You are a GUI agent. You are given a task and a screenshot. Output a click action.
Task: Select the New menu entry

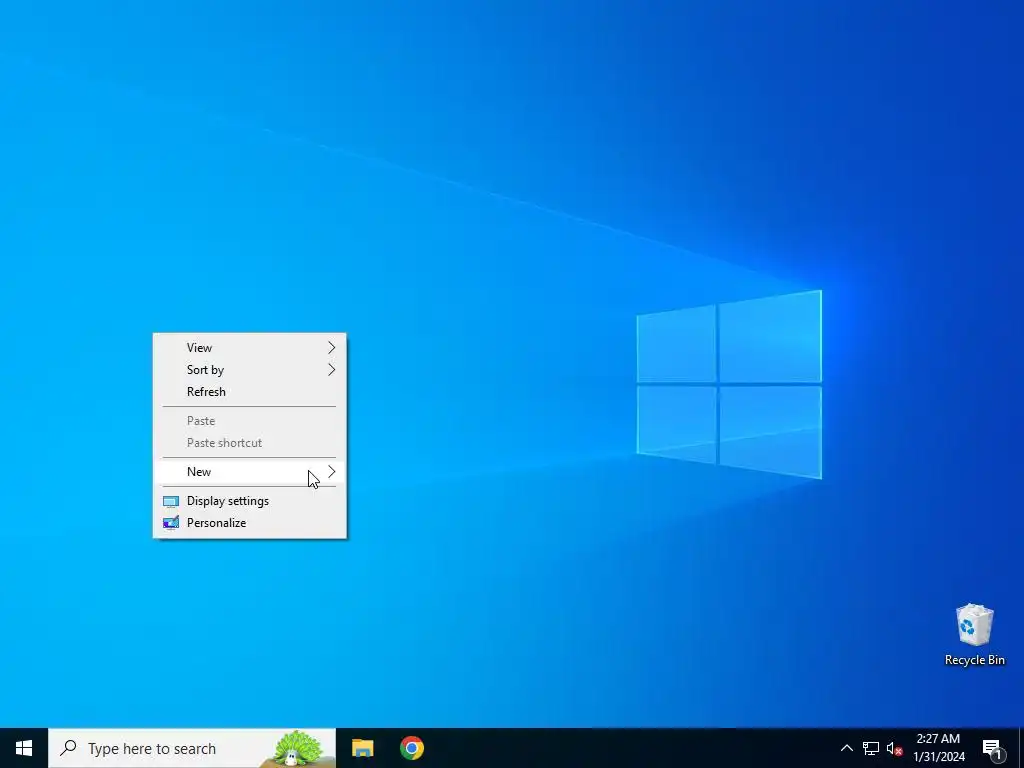click(x=249, y=472)
